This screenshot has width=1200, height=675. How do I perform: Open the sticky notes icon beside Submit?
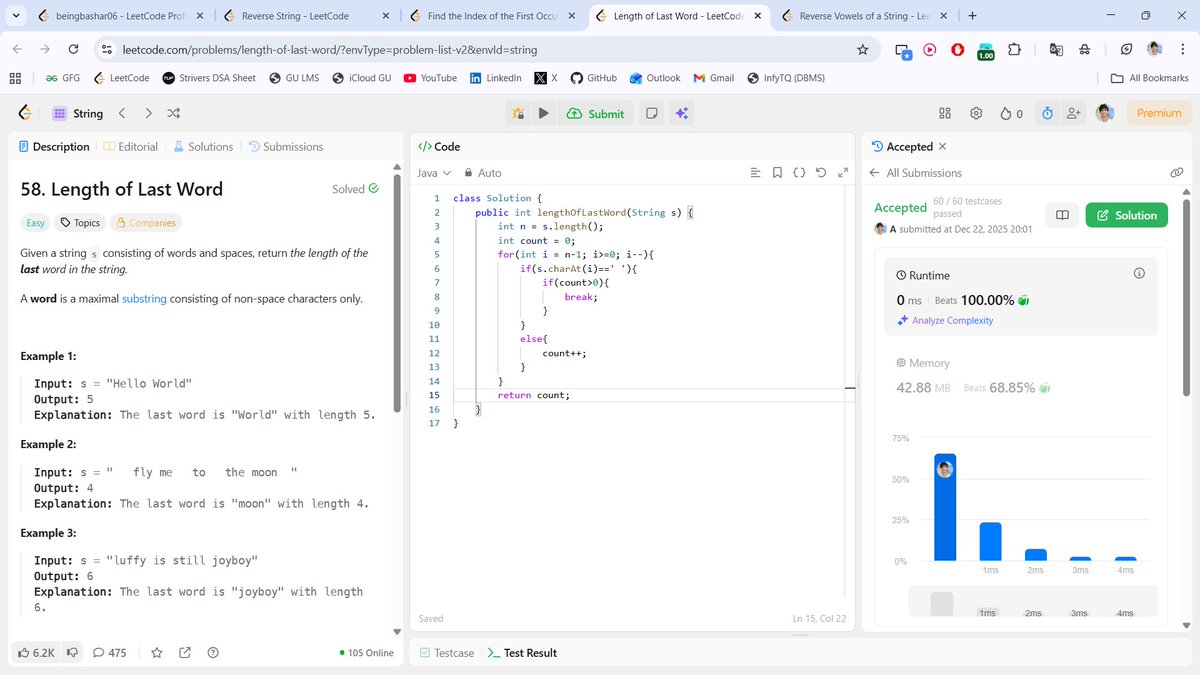[649, 113]
